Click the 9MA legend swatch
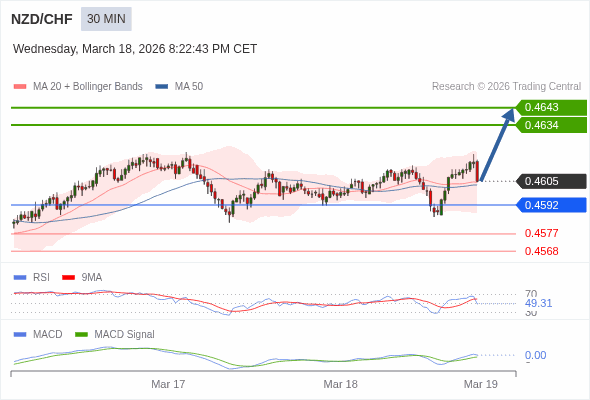The width and height of the screenshot is (590, 400). [x=68, y=278]
